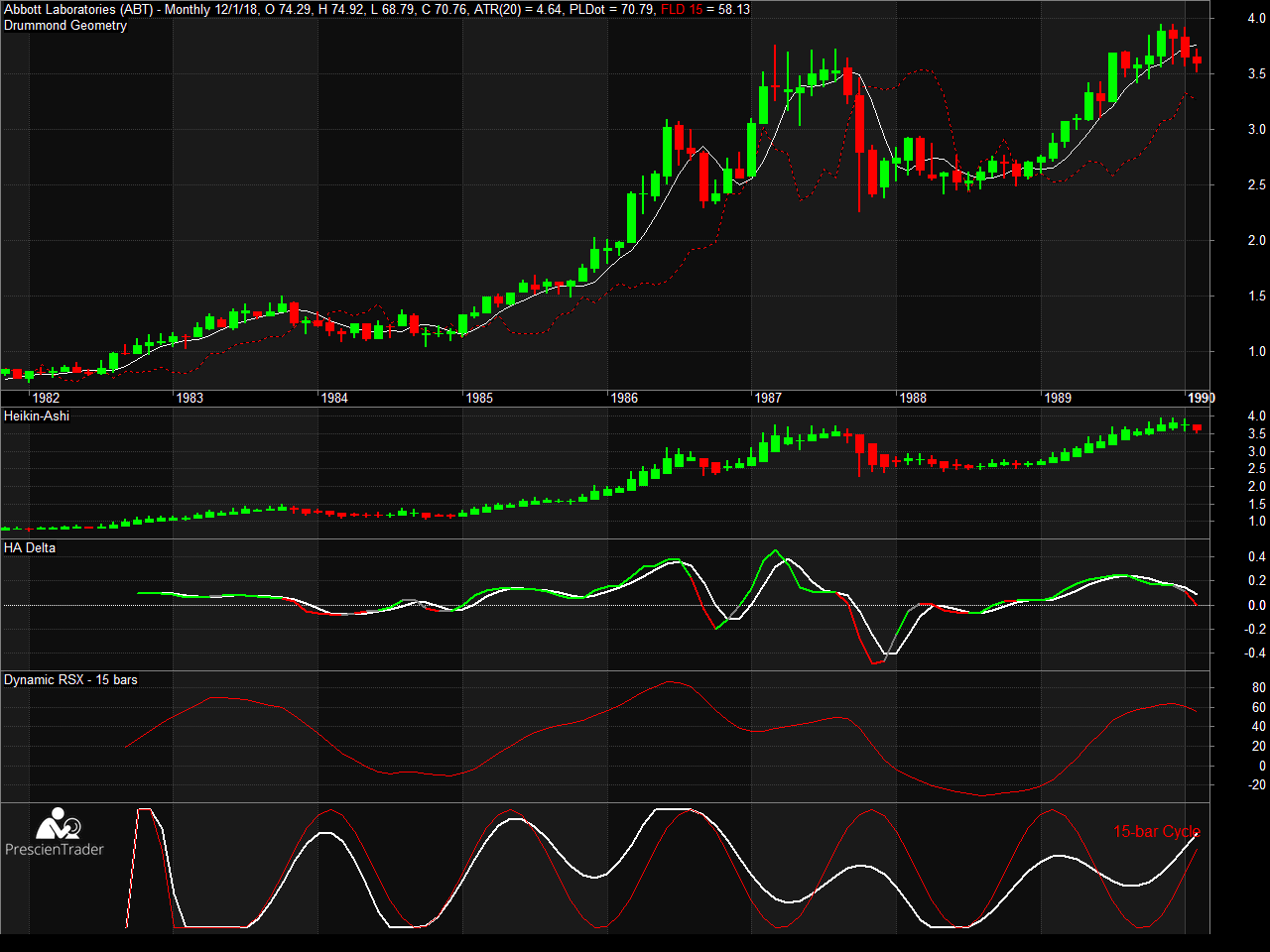Click the 1989 year marker

pos(1058,398)
